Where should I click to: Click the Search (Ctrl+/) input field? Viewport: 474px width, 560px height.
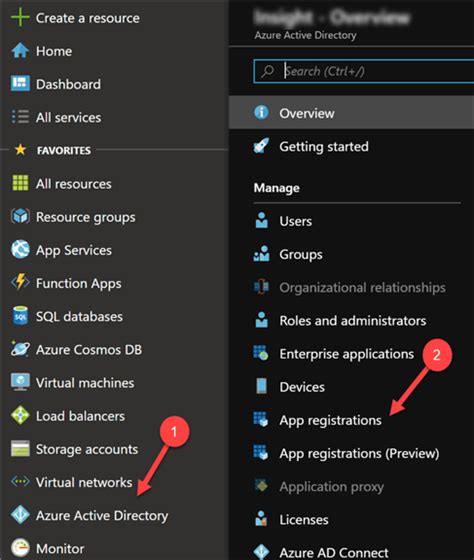tap(364, 71)
